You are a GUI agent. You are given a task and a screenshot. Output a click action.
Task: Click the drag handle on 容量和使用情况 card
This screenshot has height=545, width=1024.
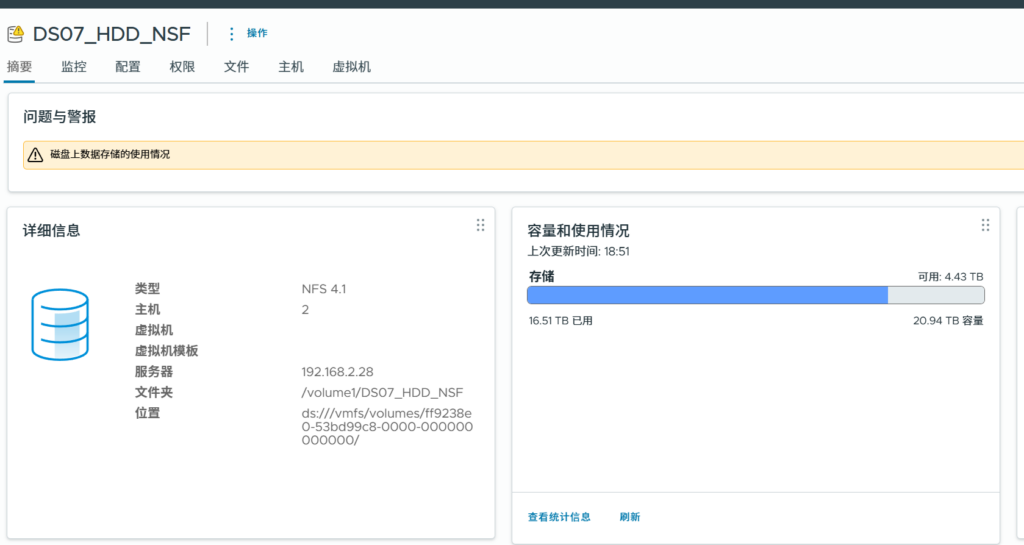[x=985, y=225]
